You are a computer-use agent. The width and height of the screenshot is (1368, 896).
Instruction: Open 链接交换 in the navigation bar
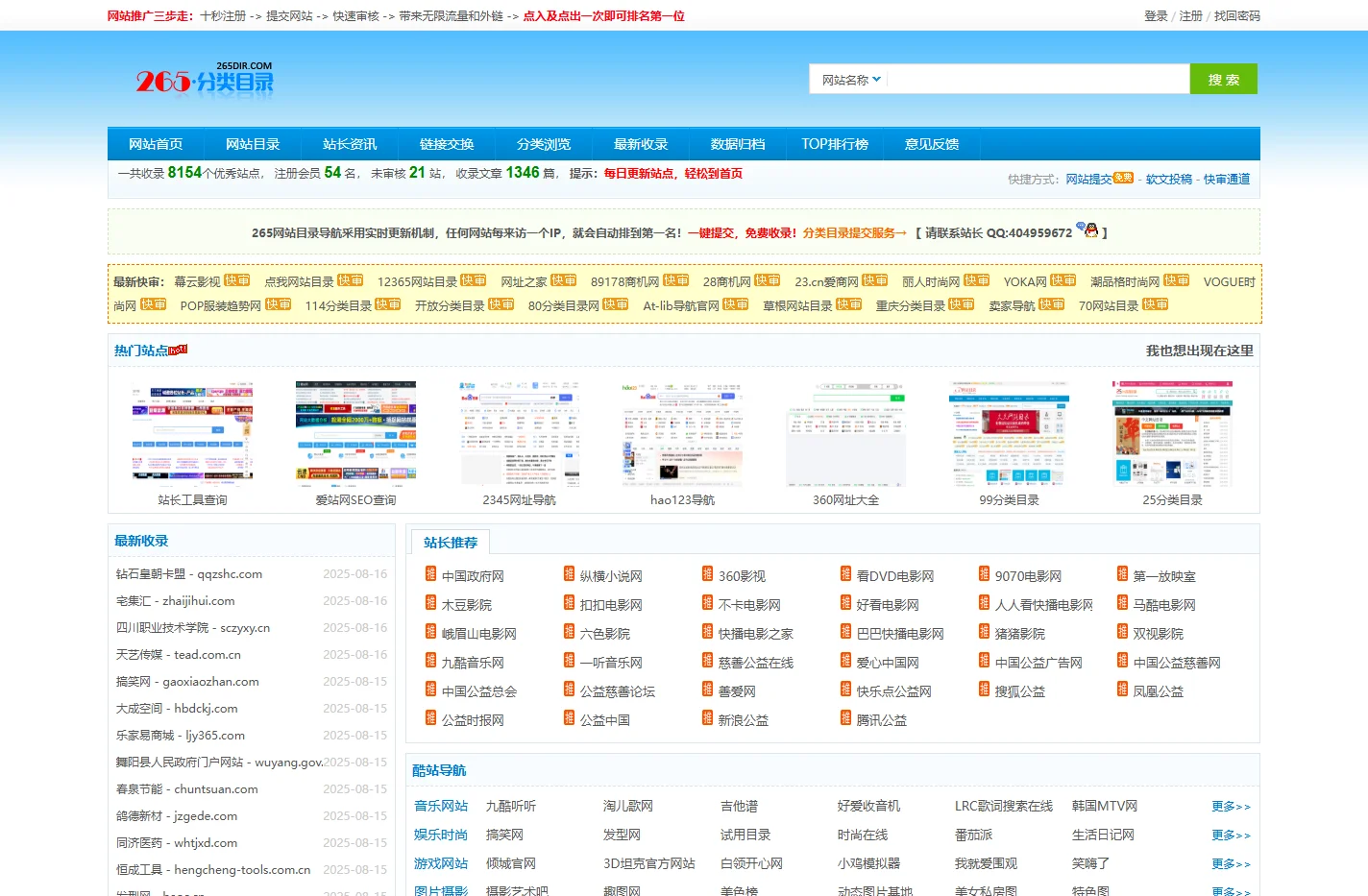[x=447, y=144]
